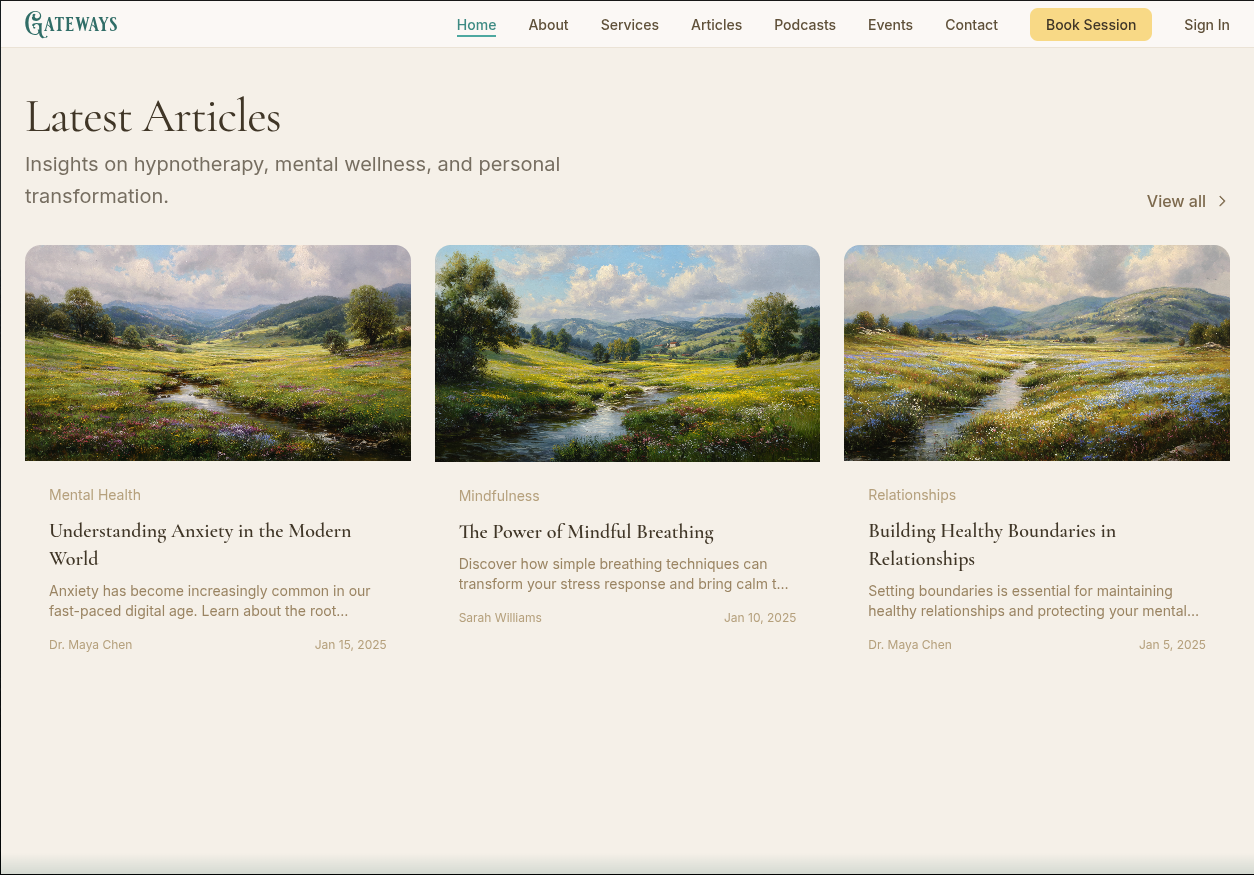
Task: Open the Understanding Anxiety article thumbnail
Action: coord(218,353)
